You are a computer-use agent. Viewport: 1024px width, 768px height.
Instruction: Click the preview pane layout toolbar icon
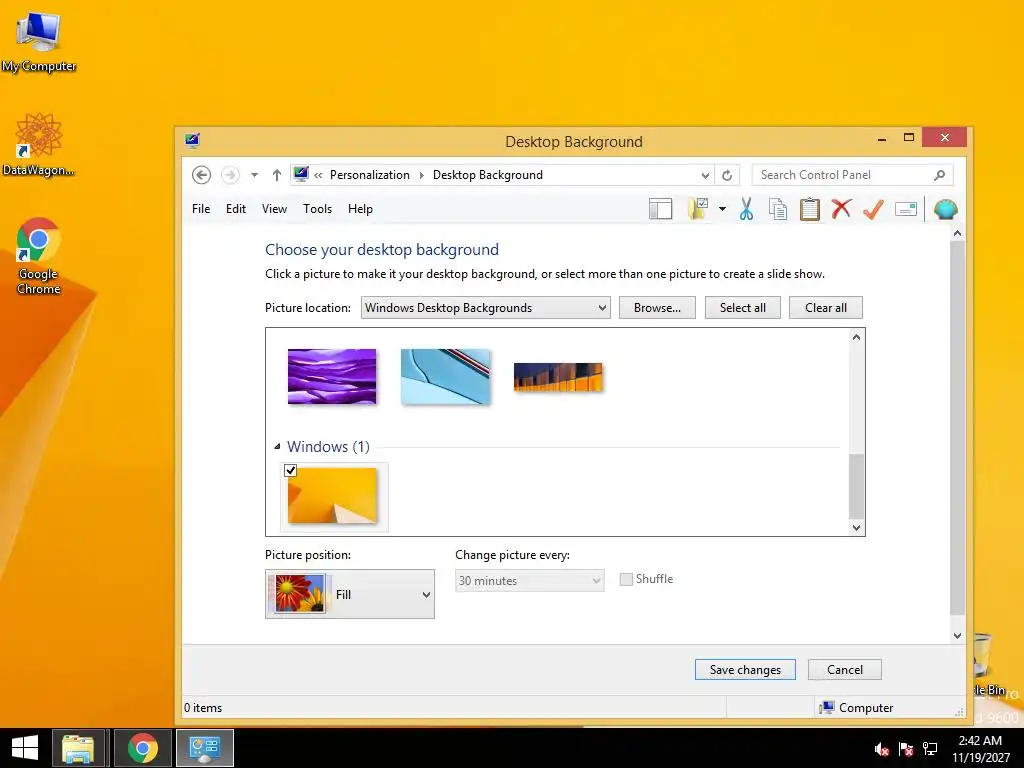pos(660,209)
